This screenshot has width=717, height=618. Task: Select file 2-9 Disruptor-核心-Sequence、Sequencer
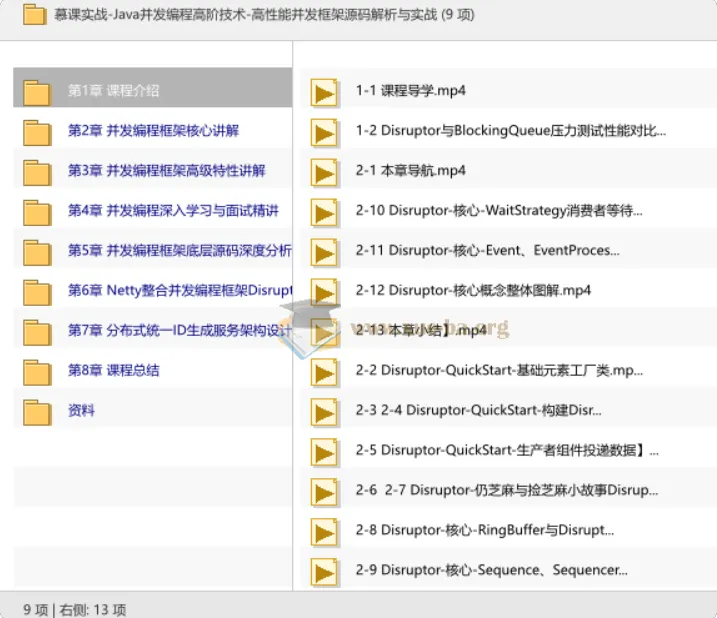tap(492, 570)
